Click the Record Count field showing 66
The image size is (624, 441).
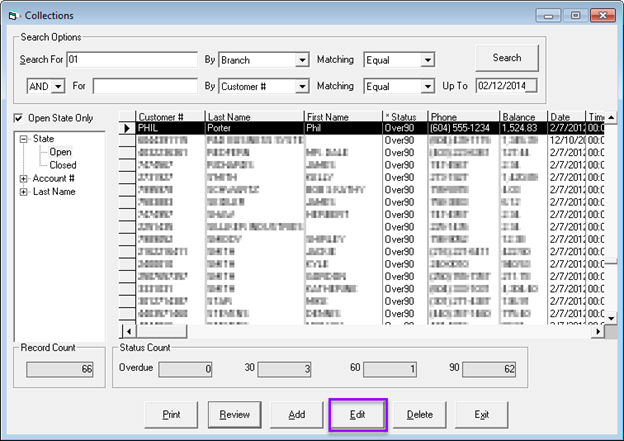(60, 369)
